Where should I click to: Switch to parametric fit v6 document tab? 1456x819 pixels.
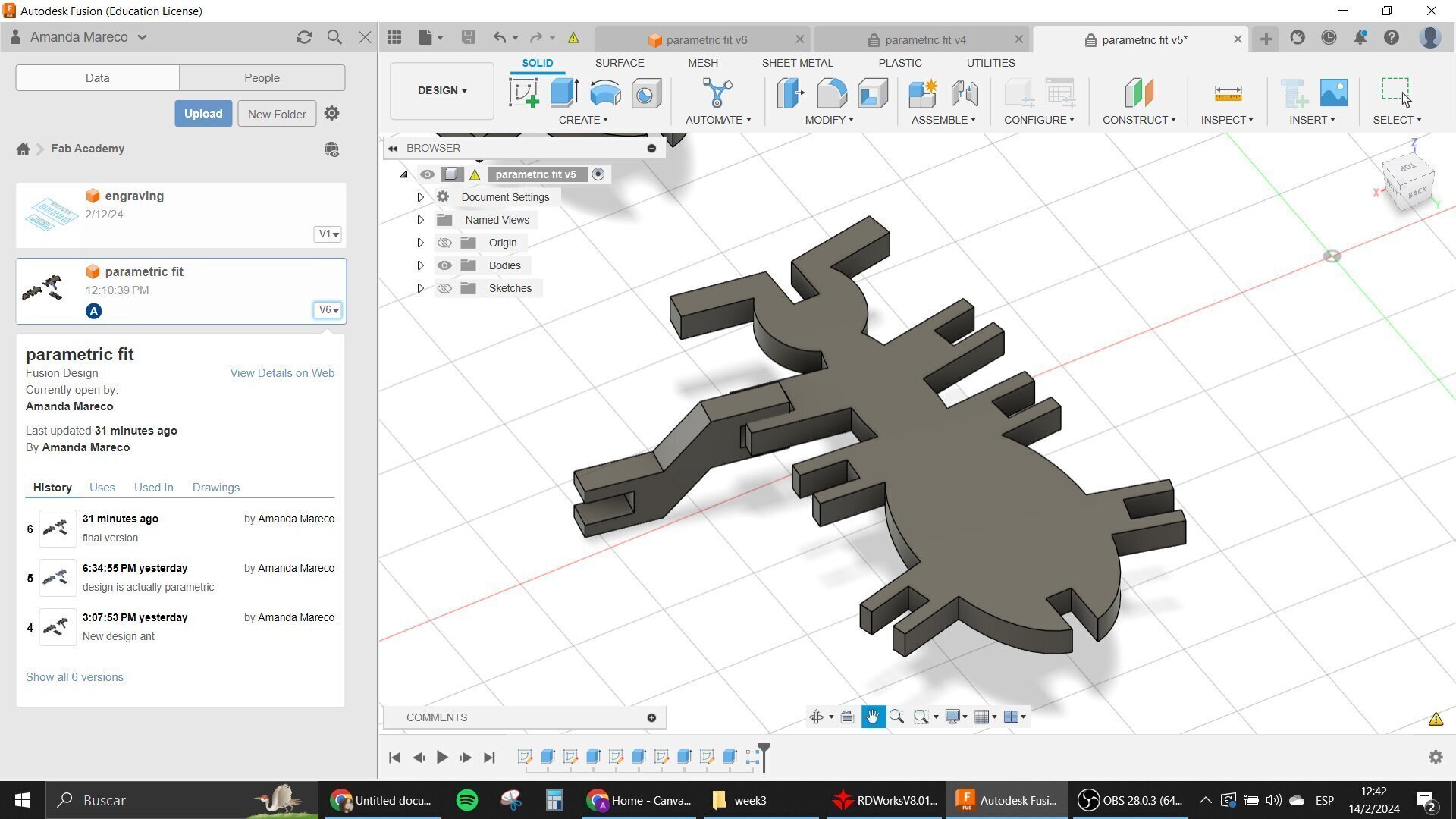coord(703,39)
